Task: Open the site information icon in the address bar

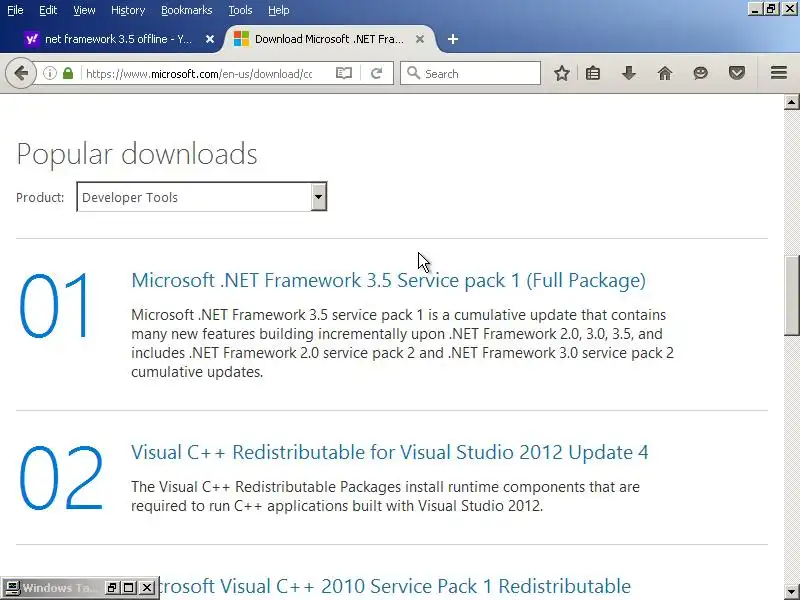Action: (49, 73)
